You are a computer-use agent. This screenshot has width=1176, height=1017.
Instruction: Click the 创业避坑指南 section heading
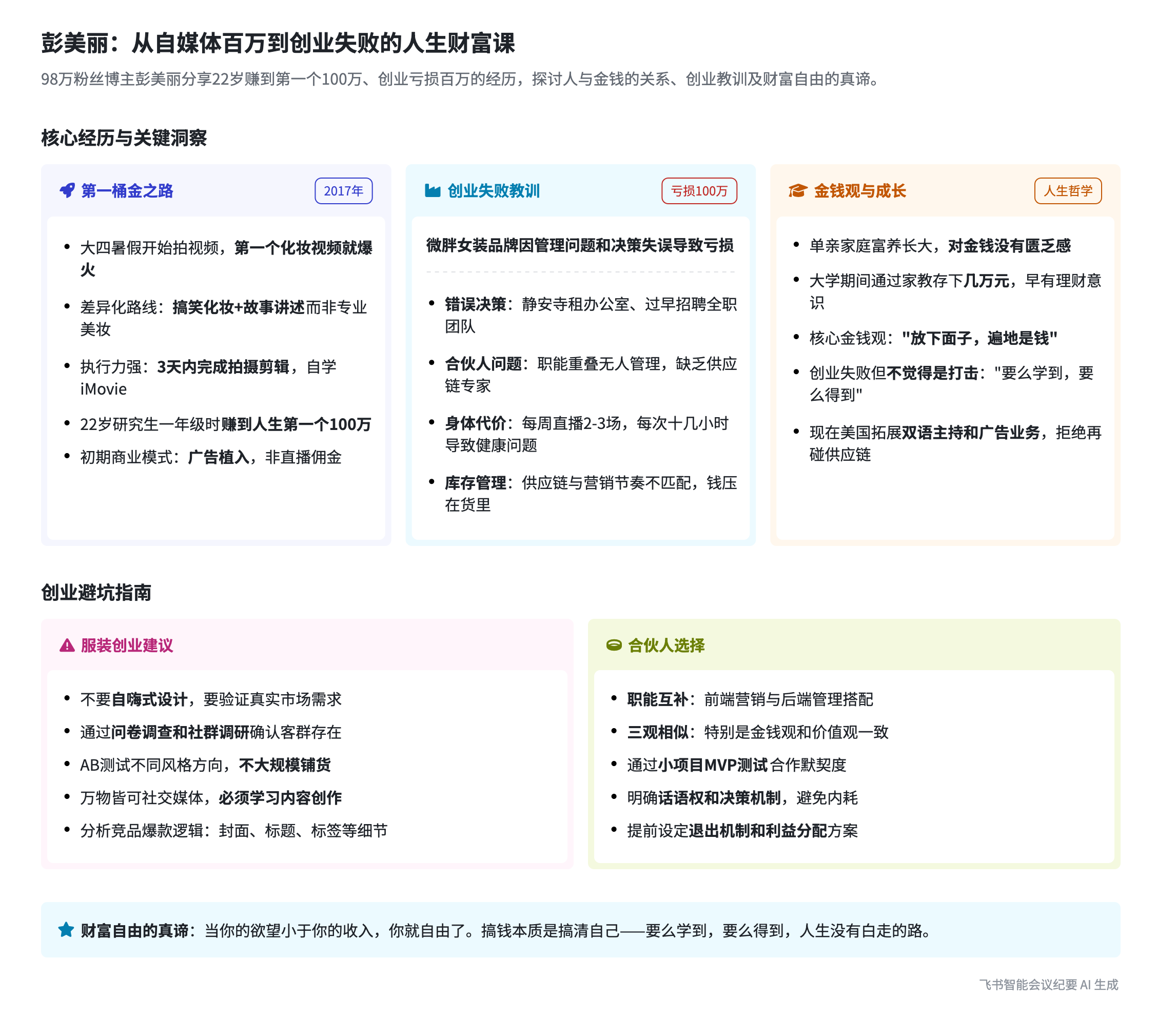[x=96, y=593]
